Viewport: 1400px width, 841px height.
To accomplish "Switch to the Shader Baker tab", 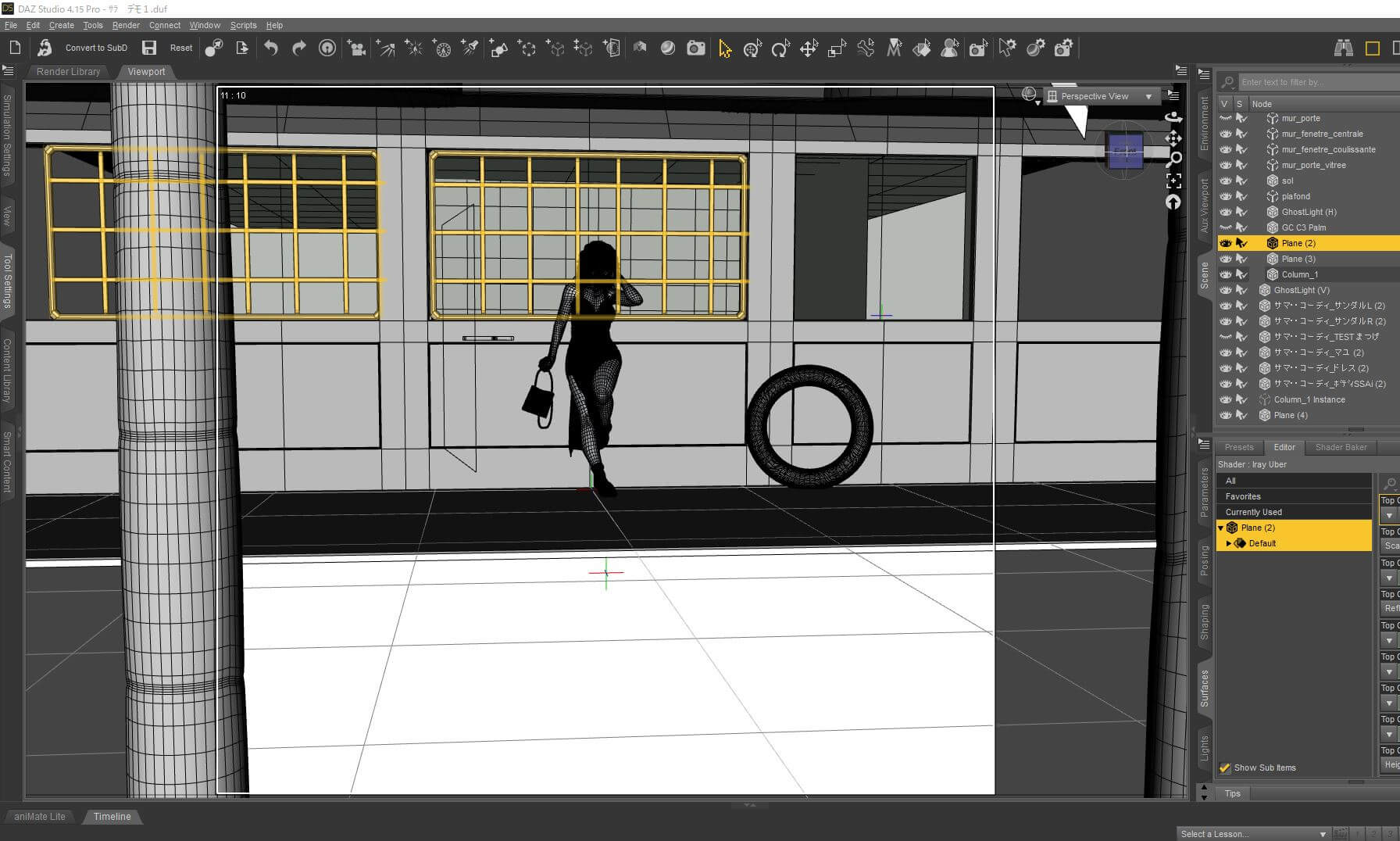I will pyautogui.click(x=1341, y=447).
